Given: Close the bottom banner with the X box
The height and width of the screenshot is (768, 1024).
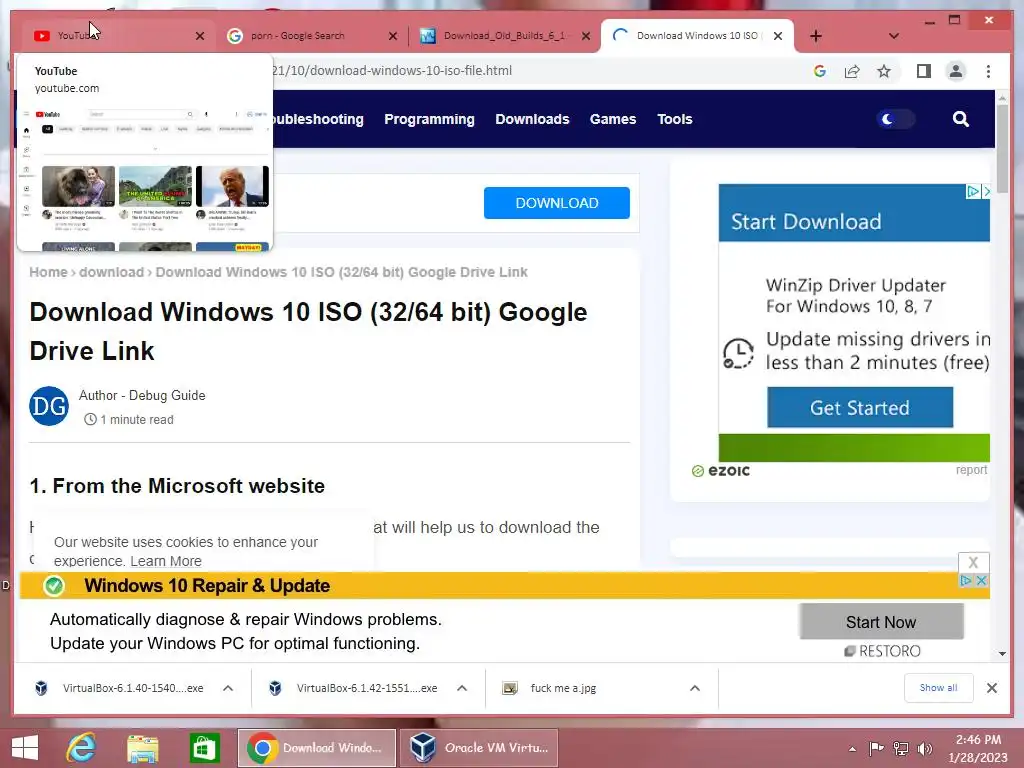Looking at the screenshot, I should point(973,562).
